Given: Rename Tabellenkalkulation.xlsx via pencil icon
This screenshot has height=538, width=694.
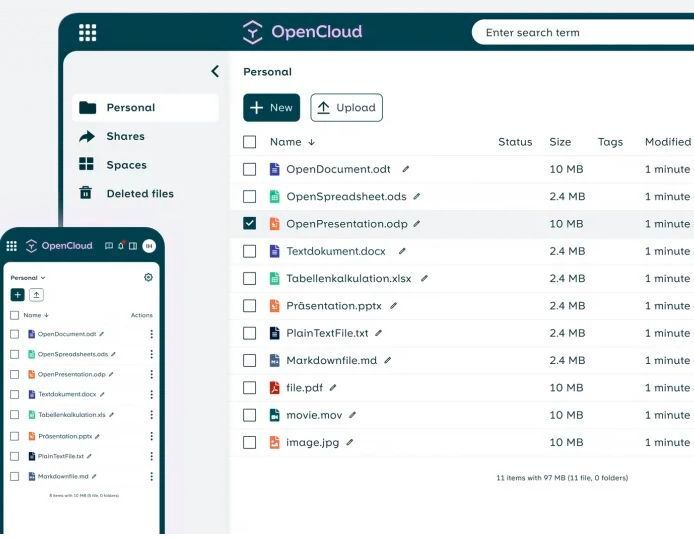Looking at the screenshot, I should [424, 278].
